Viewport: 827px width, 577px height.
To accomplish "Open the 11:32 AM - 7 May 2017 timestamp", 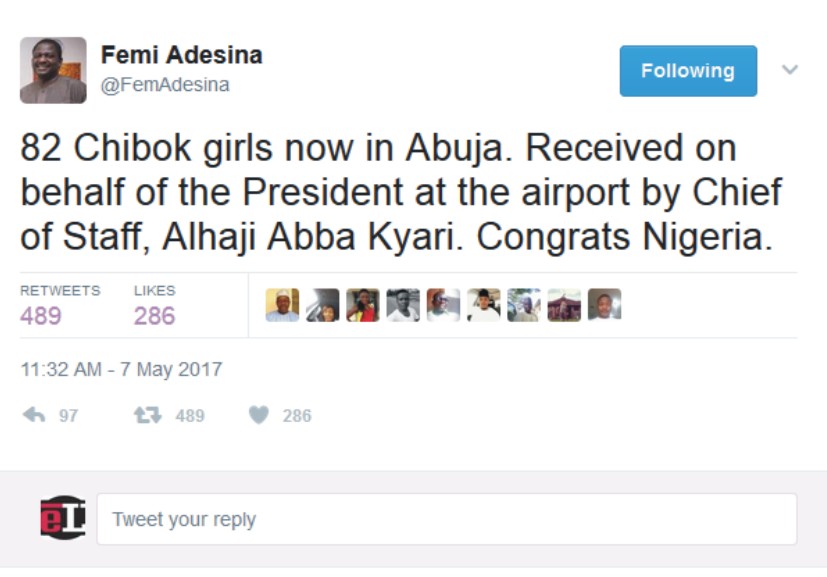I will point(121,369).
